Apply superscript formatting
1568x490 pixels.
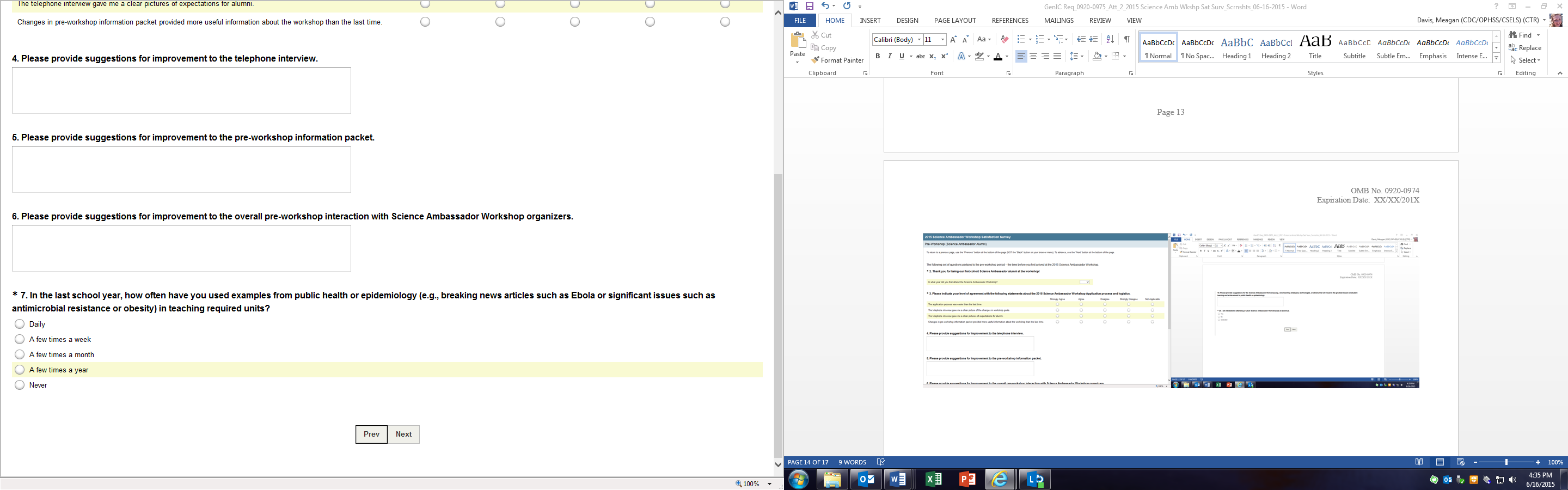click(x=945, y=56)
